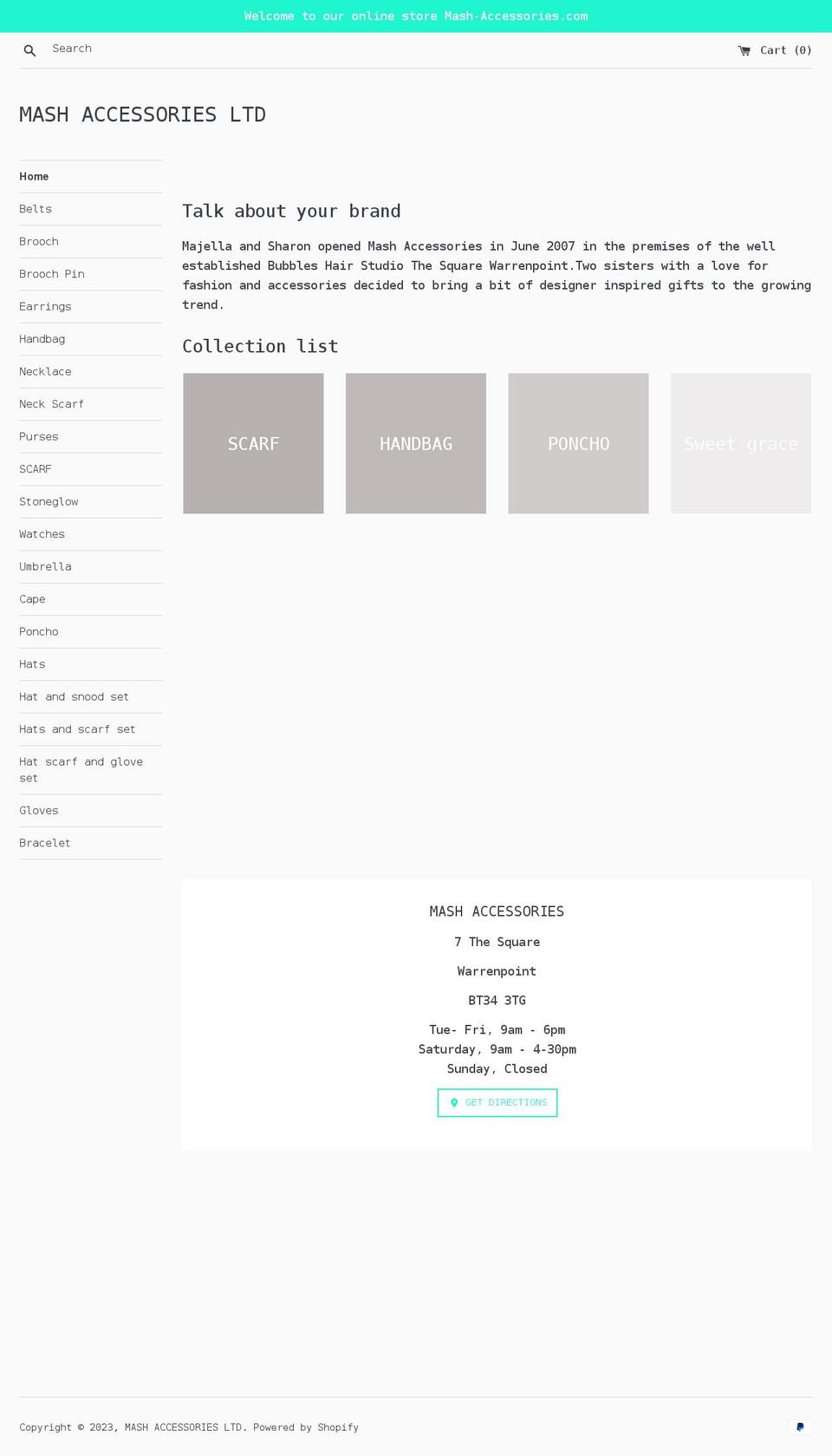Open the SCARF collection tile

(x=253, y=443)
